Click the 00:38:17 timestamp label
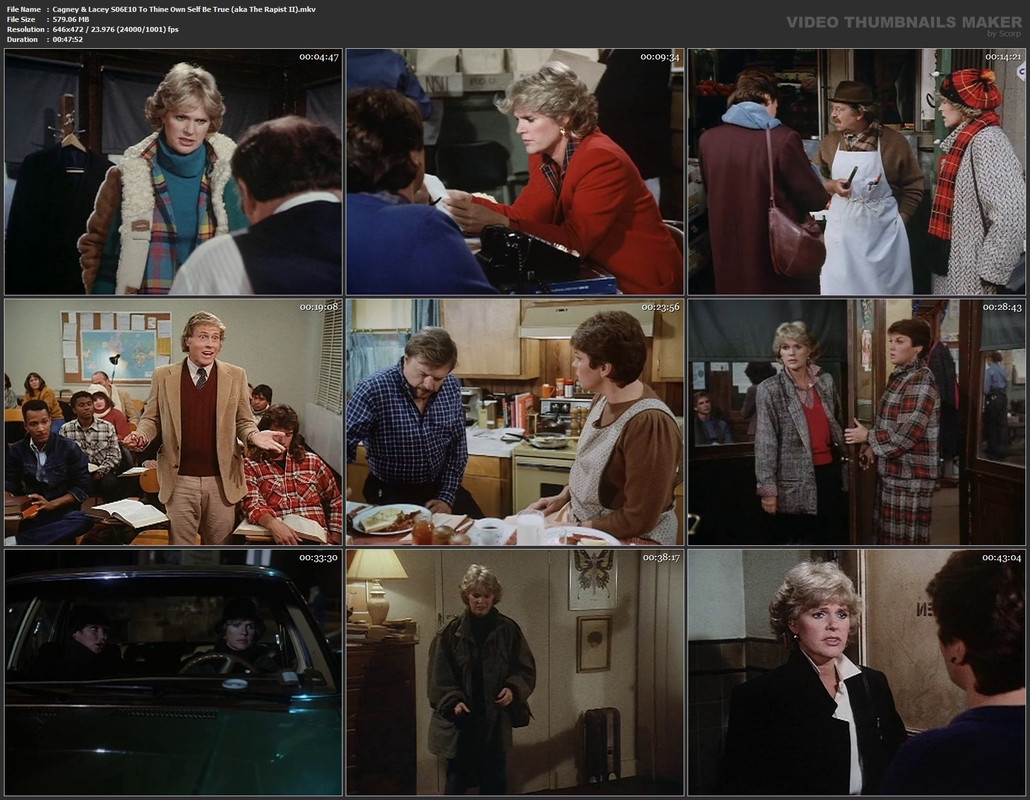This screenshot has height=800, width=1030. tap(661, 558)
